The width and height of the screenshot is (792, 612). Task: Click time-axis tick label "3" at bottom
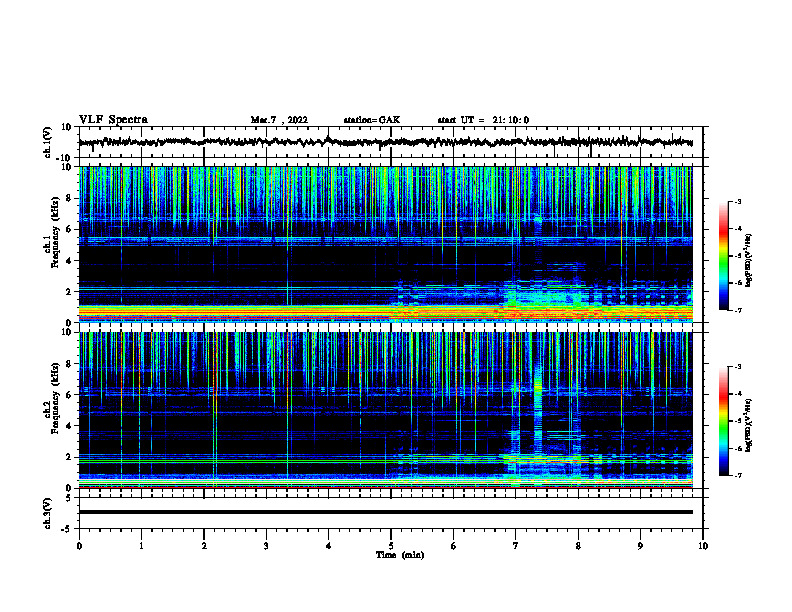click(x=266, y=546)
